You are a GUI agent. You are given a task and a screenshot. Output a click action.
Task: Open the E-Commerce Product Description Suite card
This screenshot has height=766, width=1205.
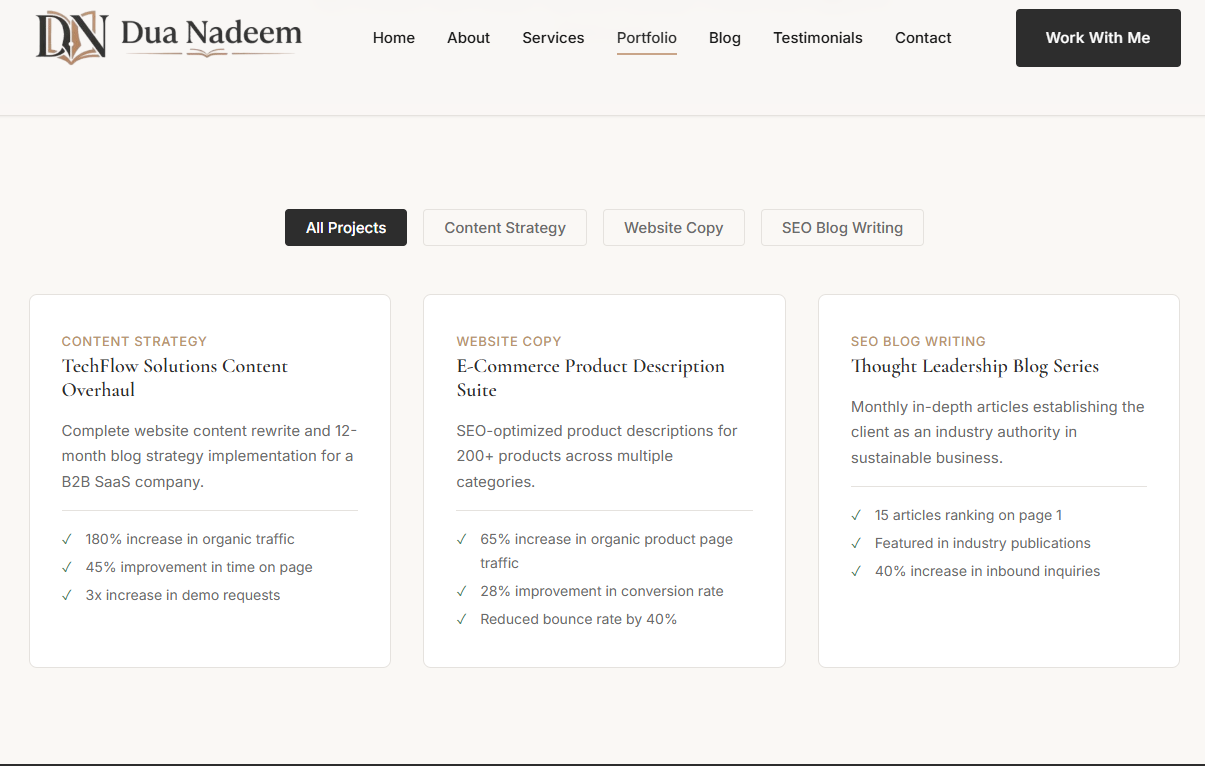click(x=604, y=480)
